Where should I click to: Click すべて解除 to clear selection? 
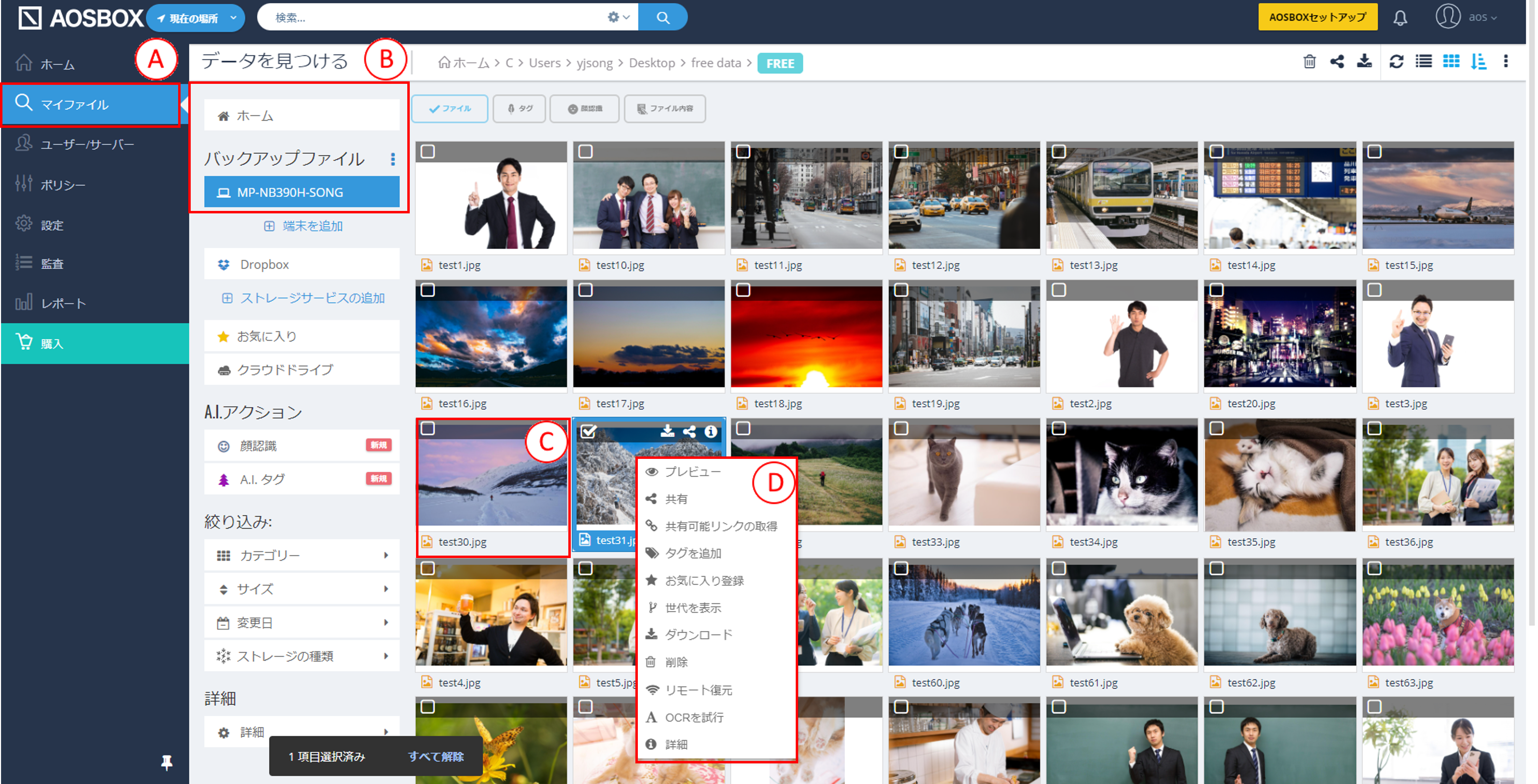pyautogui.click(x=435, y=756)
